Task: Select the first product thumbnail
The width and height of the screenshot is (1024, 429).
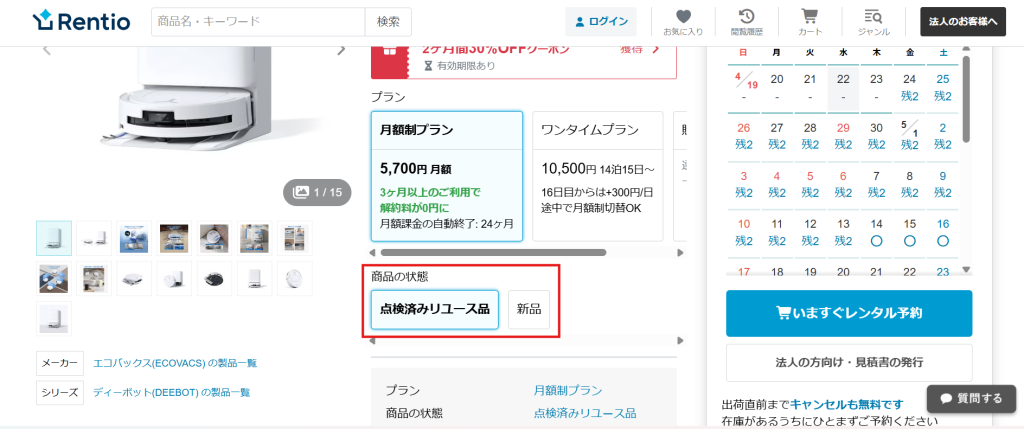Action: (x=54, y=238)
